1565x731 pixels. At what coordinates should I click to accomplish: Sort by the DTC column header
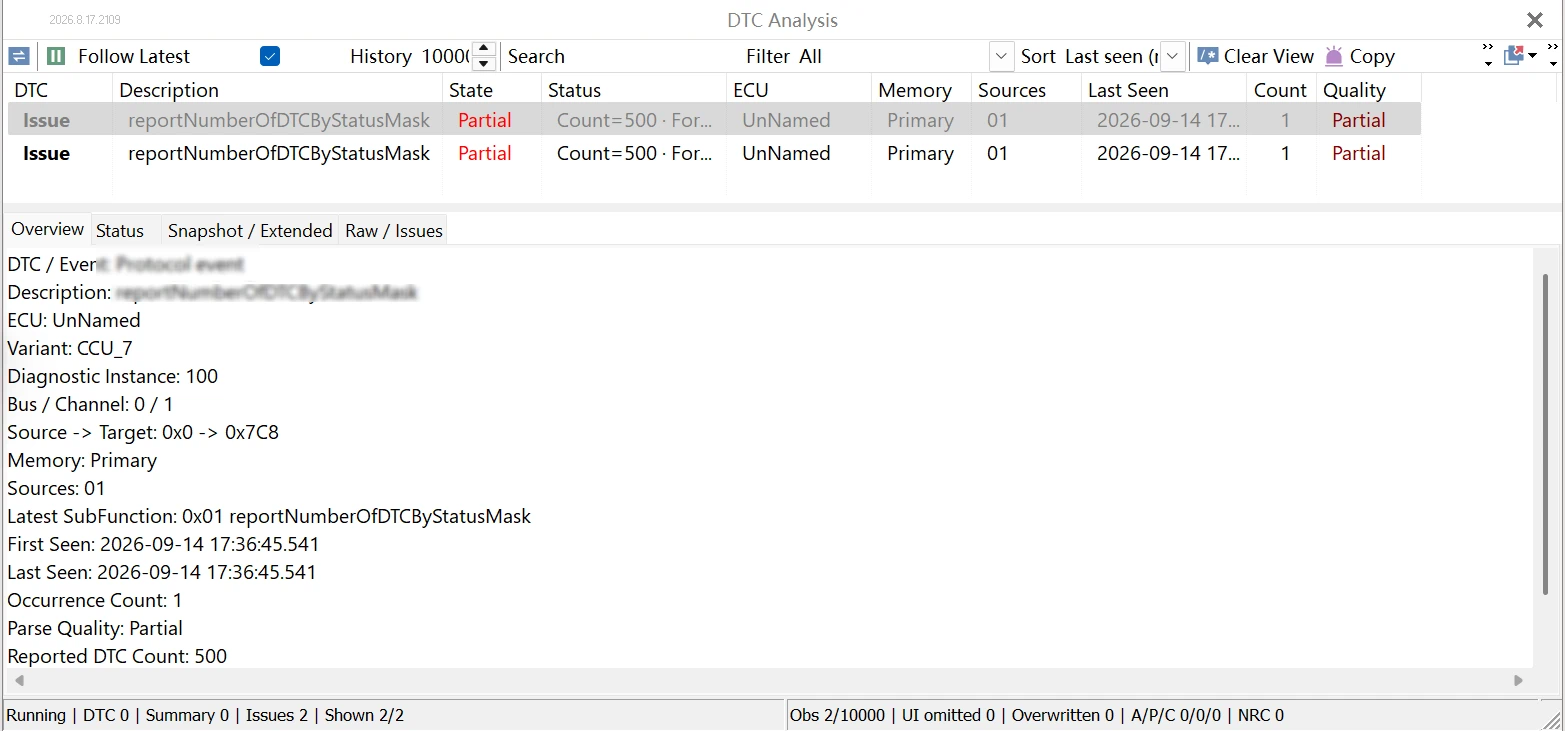coord(59,90)
